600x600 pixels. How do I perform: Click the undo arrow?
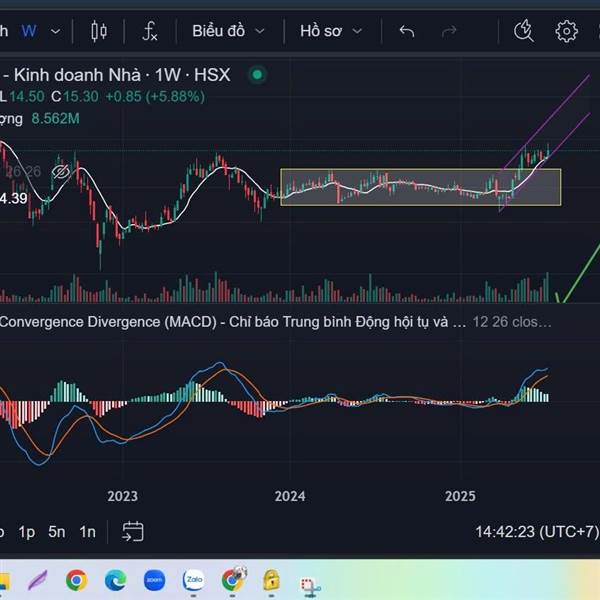(x=406, y=31)
